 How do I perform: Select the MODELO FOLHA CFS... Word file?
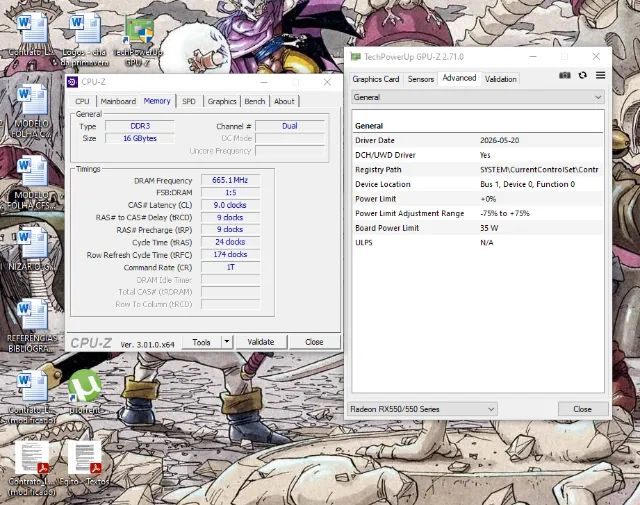click(x=31, y=182)
